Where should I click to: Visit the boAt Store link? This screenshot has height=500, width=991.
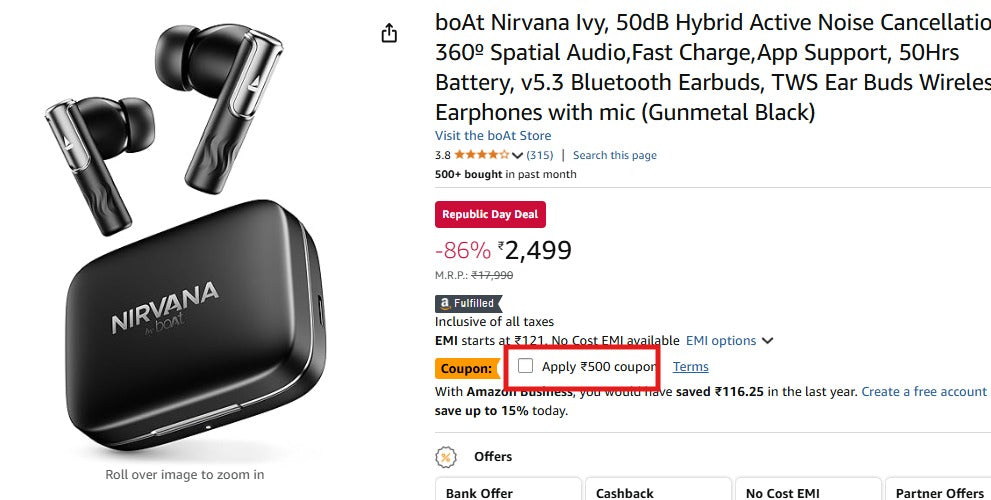493,136
